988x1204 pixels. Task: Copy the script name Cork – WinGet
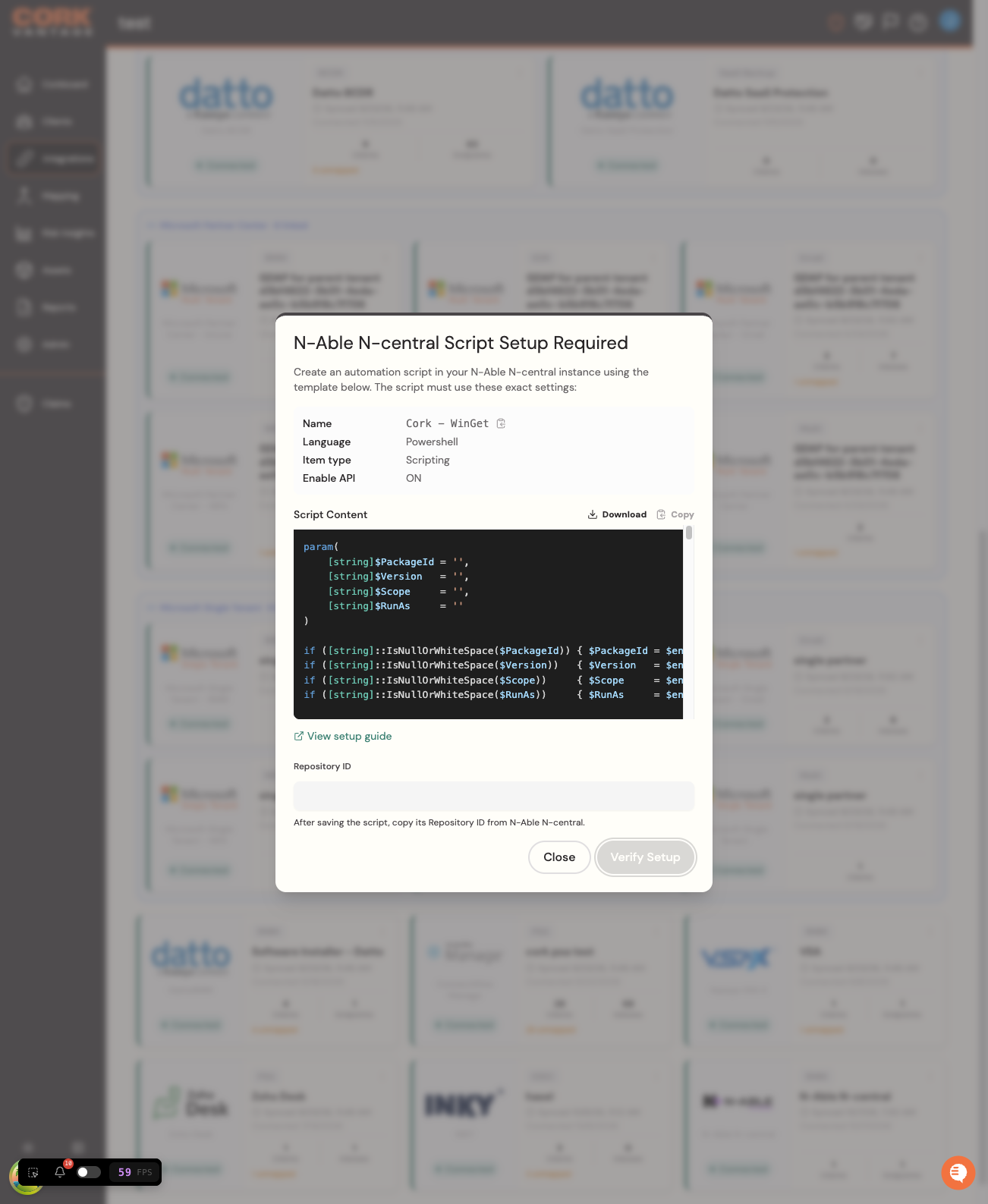point(501,423)
